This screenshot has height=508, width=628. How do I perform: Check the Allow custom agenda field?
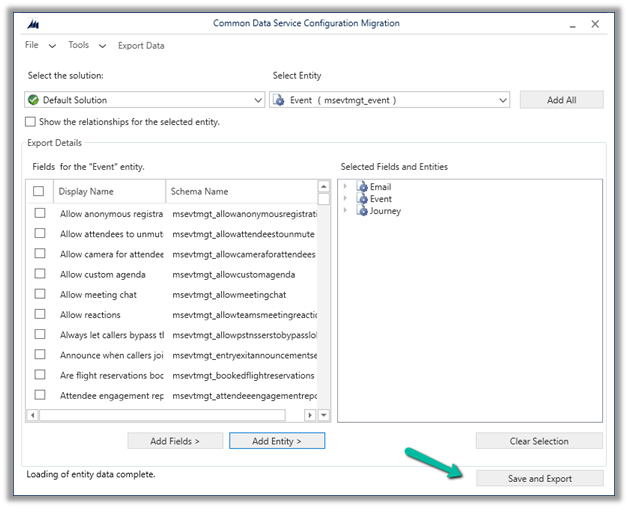click(x=40, y=274)
